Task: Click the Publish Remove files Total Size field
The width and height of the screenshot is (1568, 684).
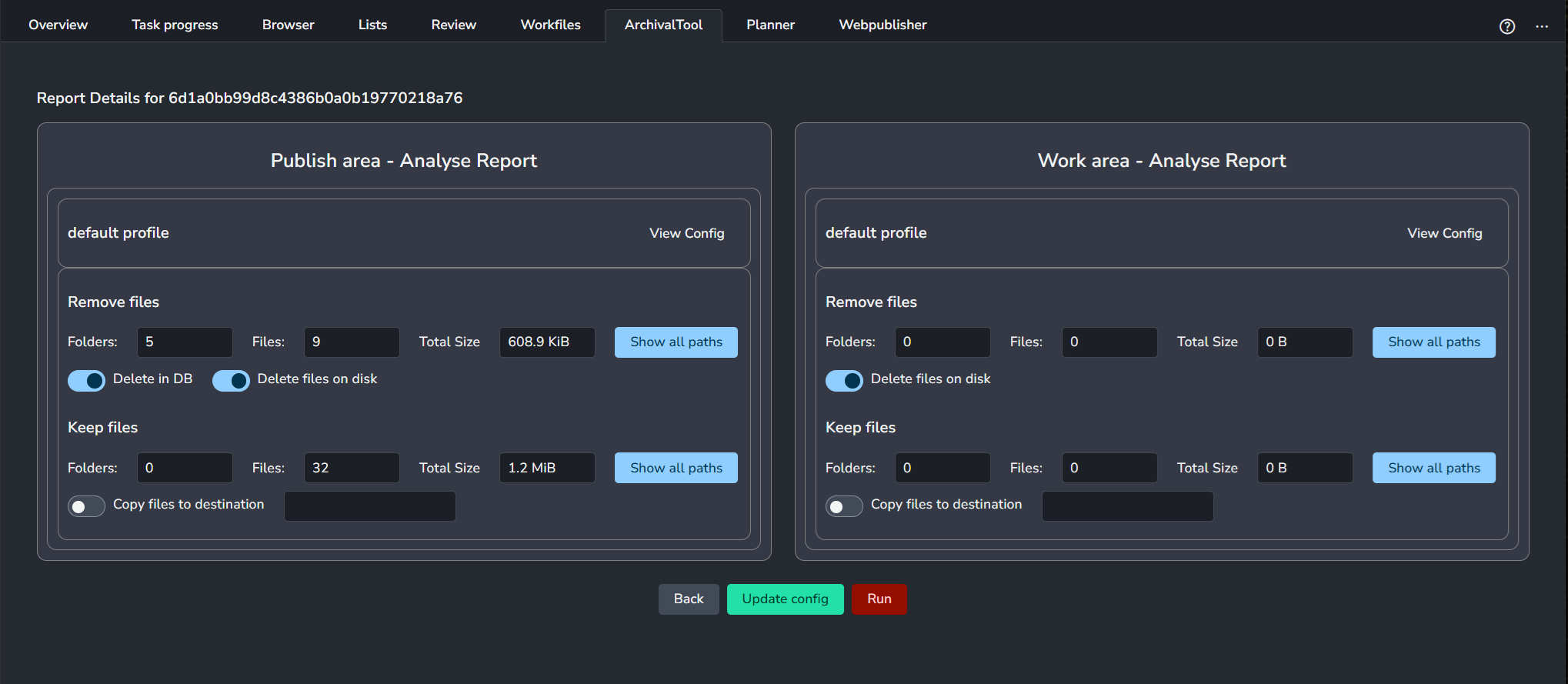Action: pos(547,342)
